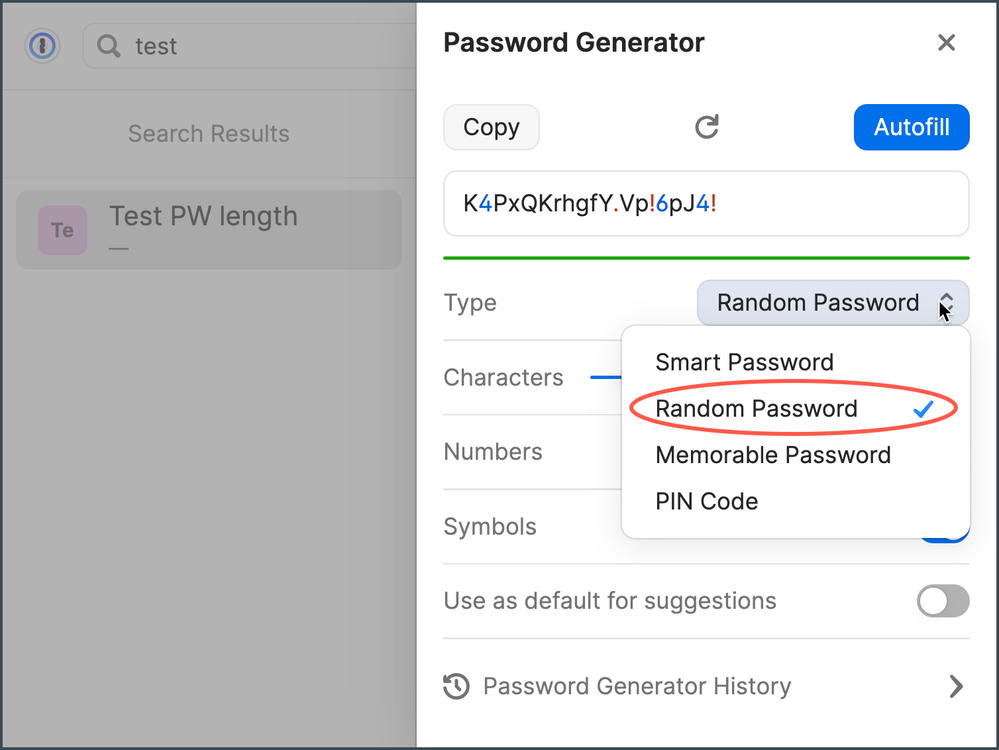Viewport: 999px width, 750px height.
Task: Select PIN Code type
Action: pyautogui.click(x=707, y=501)
